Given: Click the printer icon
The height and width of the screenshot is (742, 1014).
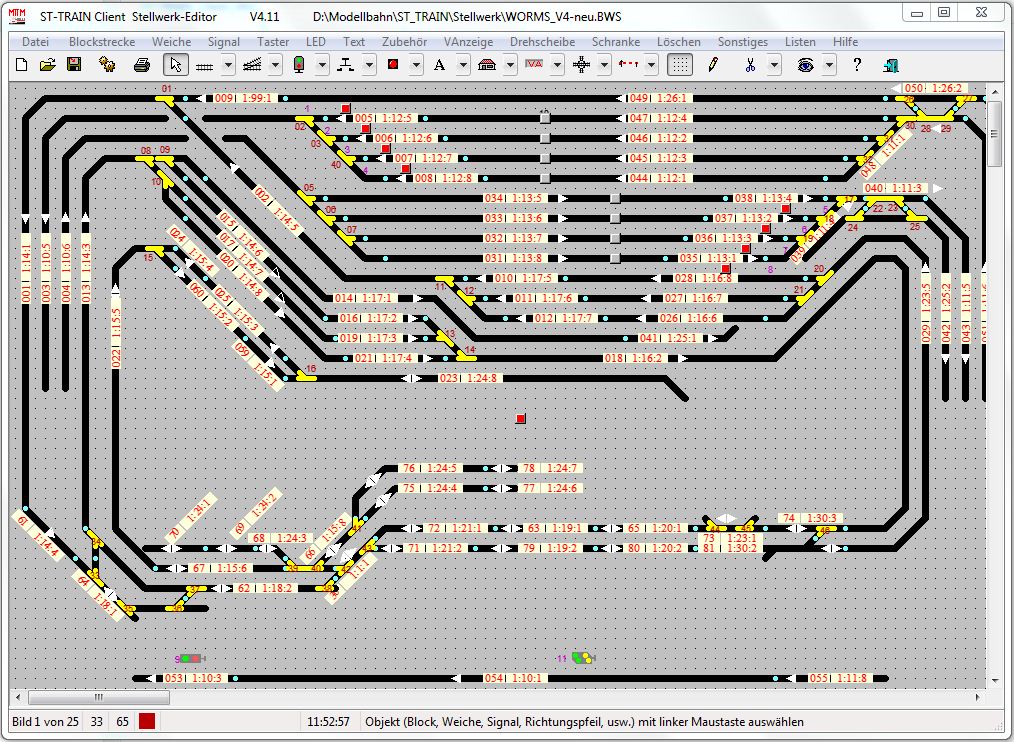Looking at the screenshot, I should point(142,65).
